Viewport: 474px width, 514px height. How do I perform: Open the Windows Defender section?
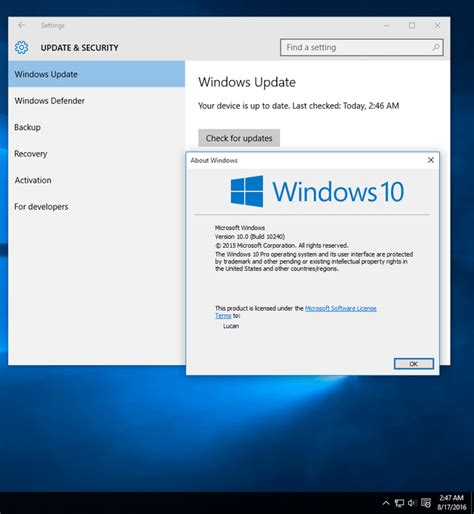click(x=96, y=101)
